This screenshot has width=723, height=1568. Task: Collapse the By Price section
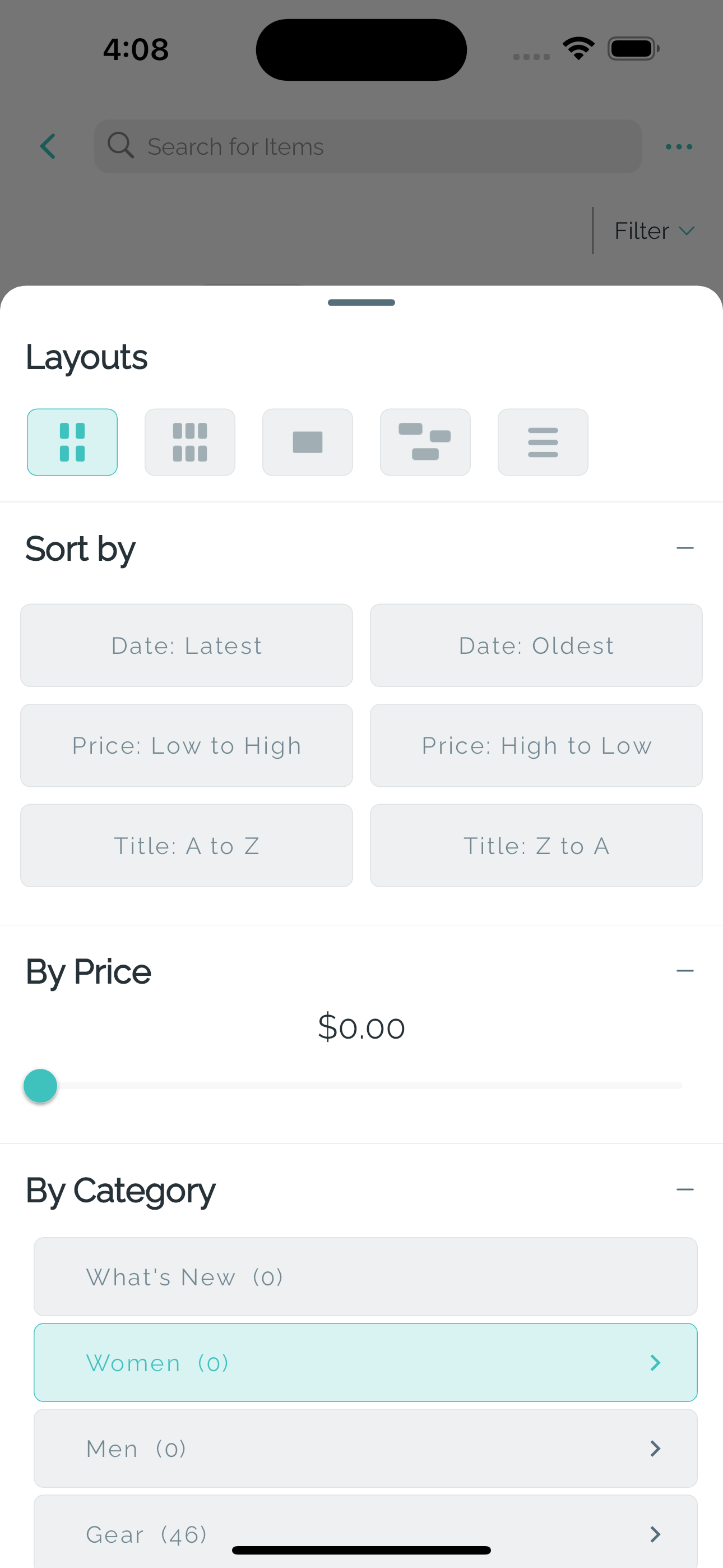tap(685, 971)
